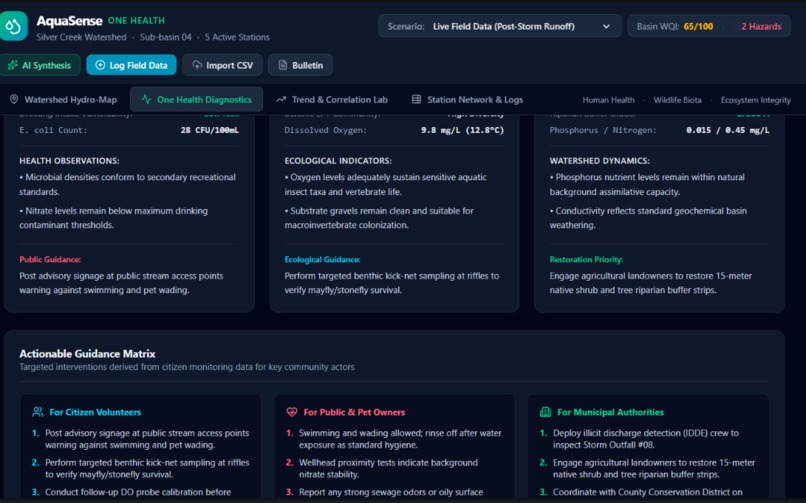Click the Basin WQI 65/100 indicator

click(x=674, y=26)
